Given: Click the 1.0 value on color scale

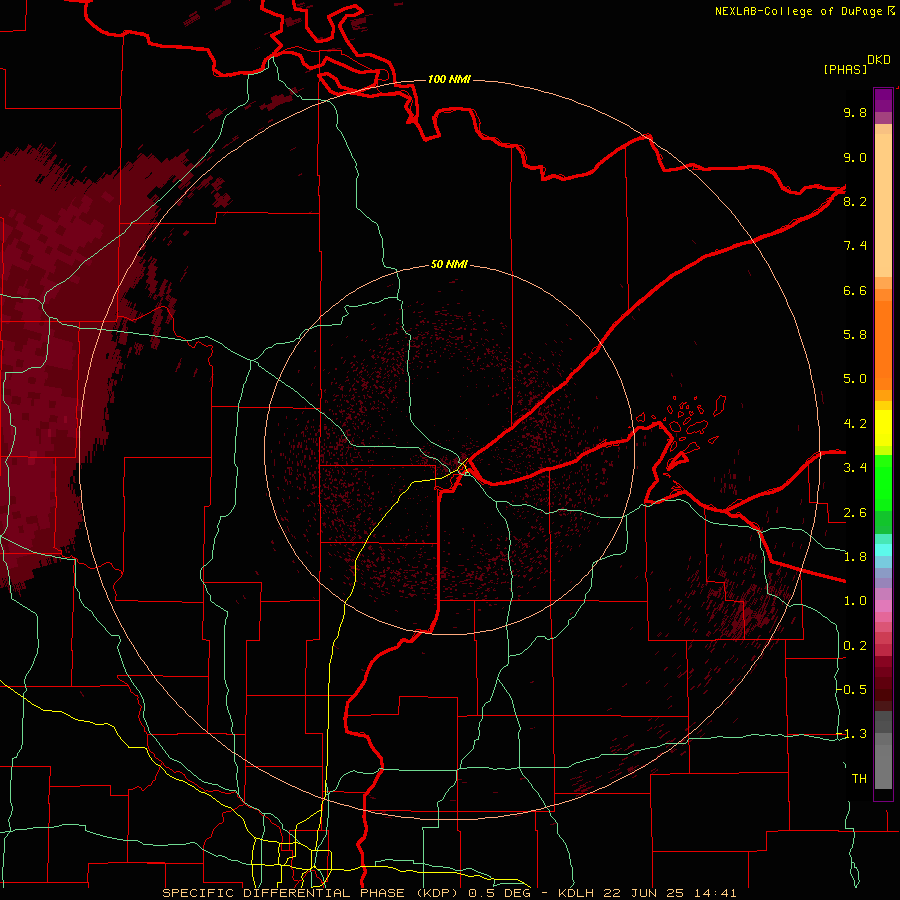Looking at the screenshot, I should (x=855, y=601).
